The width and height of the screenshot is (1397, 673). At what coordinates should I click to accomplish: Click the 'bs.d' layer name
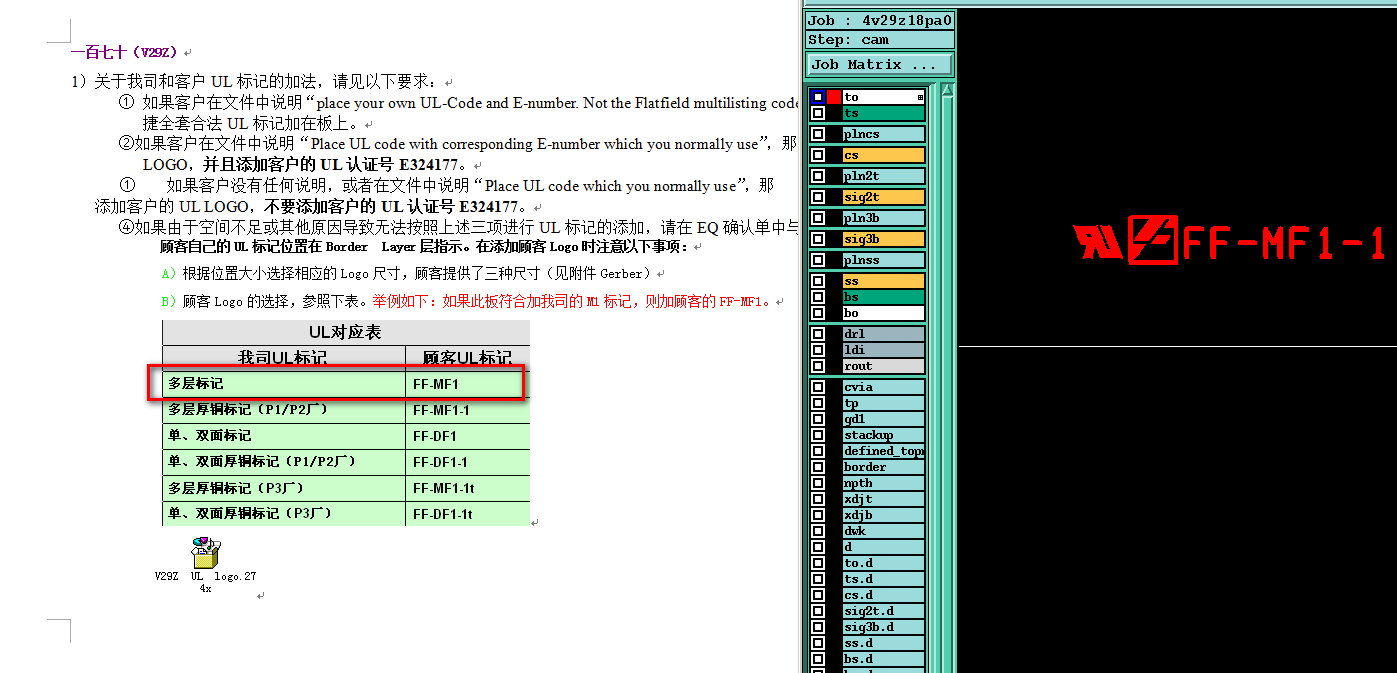click(x=884, y=659)
